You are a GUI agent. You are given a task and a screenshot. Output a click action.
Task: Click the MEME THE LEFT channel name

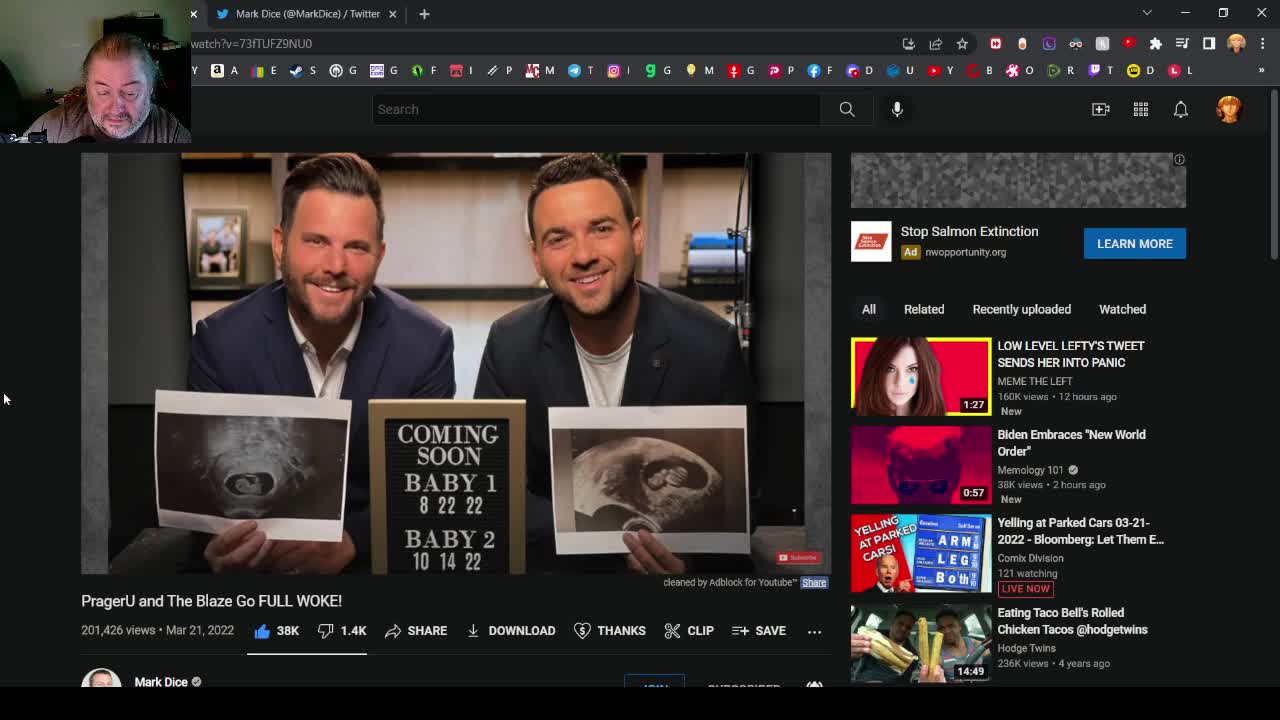pyautogui.click(x=1034, y=381)
